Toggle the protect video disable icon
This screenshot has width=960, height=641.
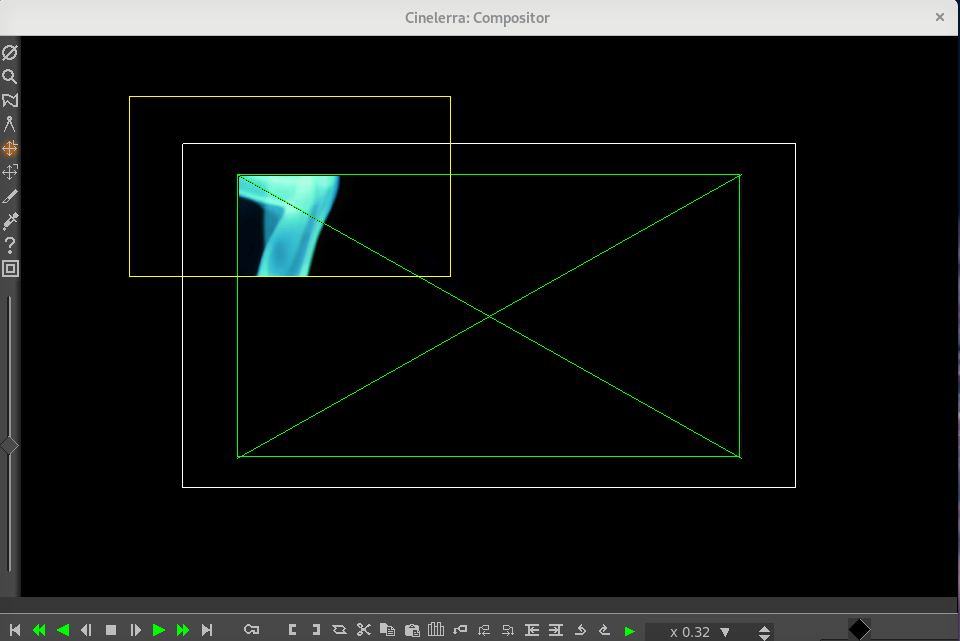(x=10, y=52)
